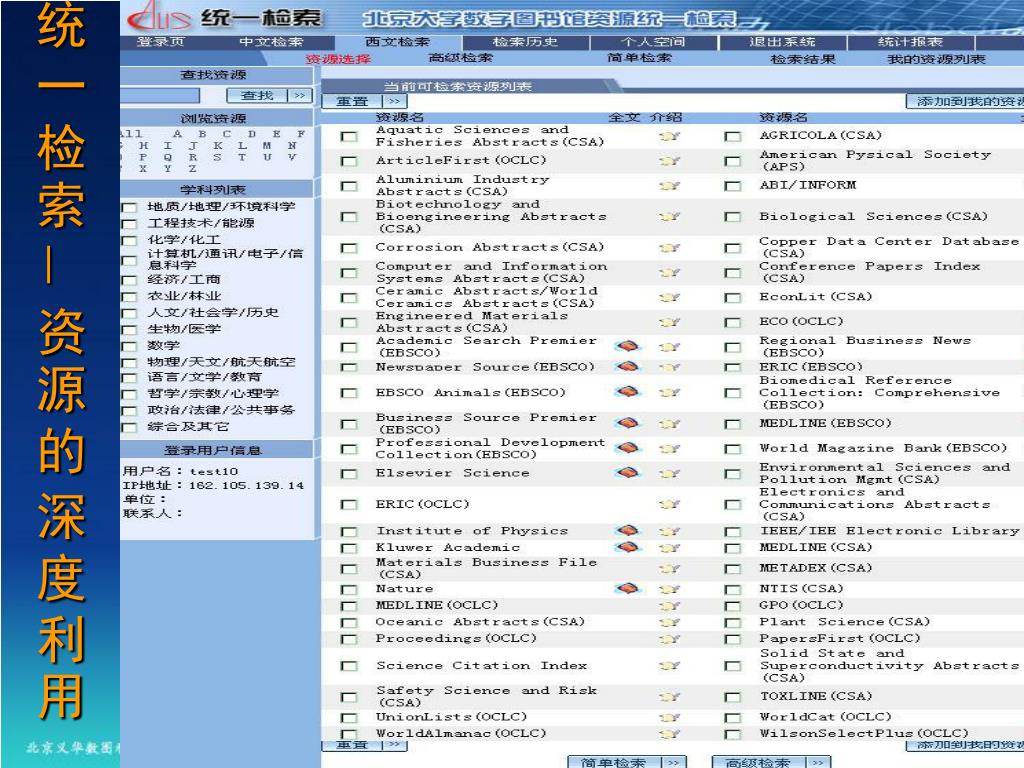Image resolution: width=1024 pixels, height=768 pixels.
Task: Click bottom 高级检索 button
Action: pyautogui.click(x=758, y=762)
